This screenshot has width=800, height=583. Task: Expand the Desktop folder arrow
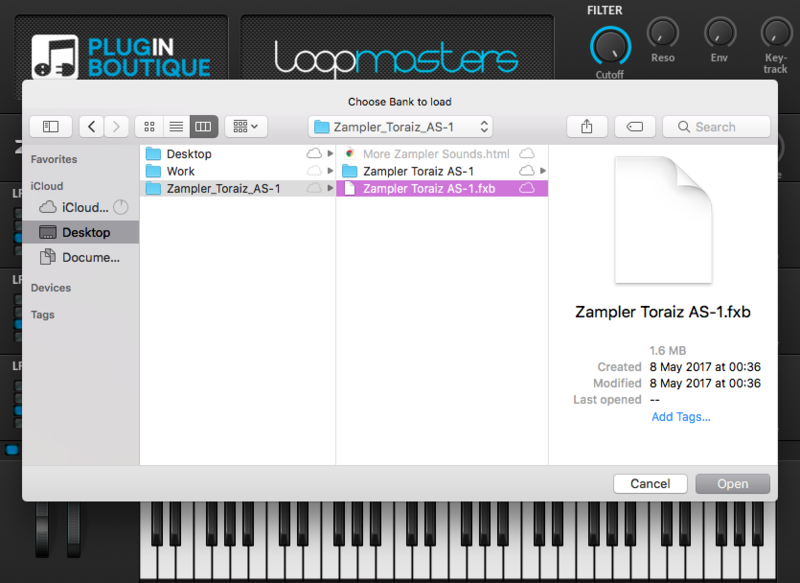click(x=330, y=154)
